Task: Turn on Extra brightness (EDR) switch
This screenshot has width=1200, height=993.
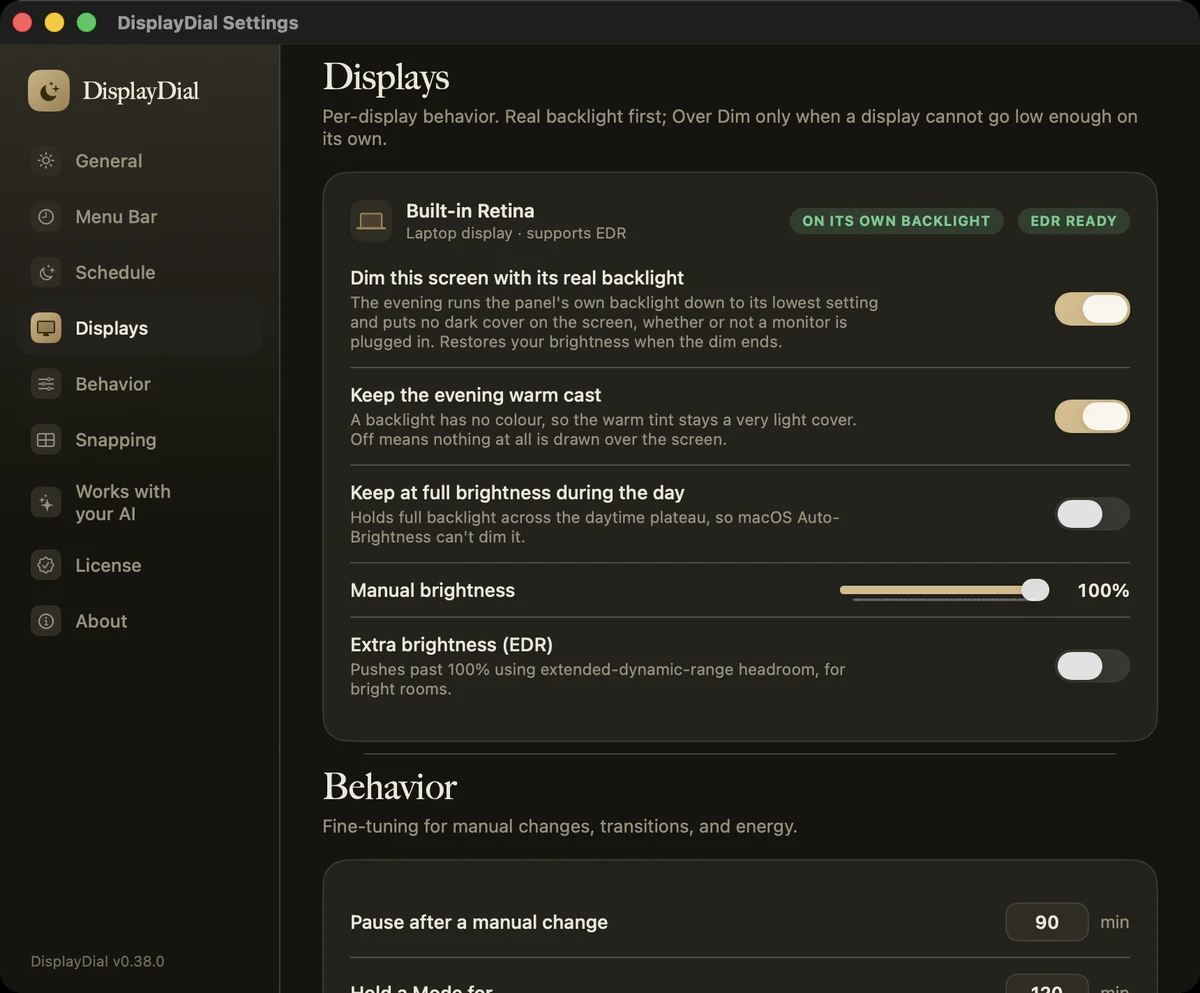Action: click(1092, 666)
